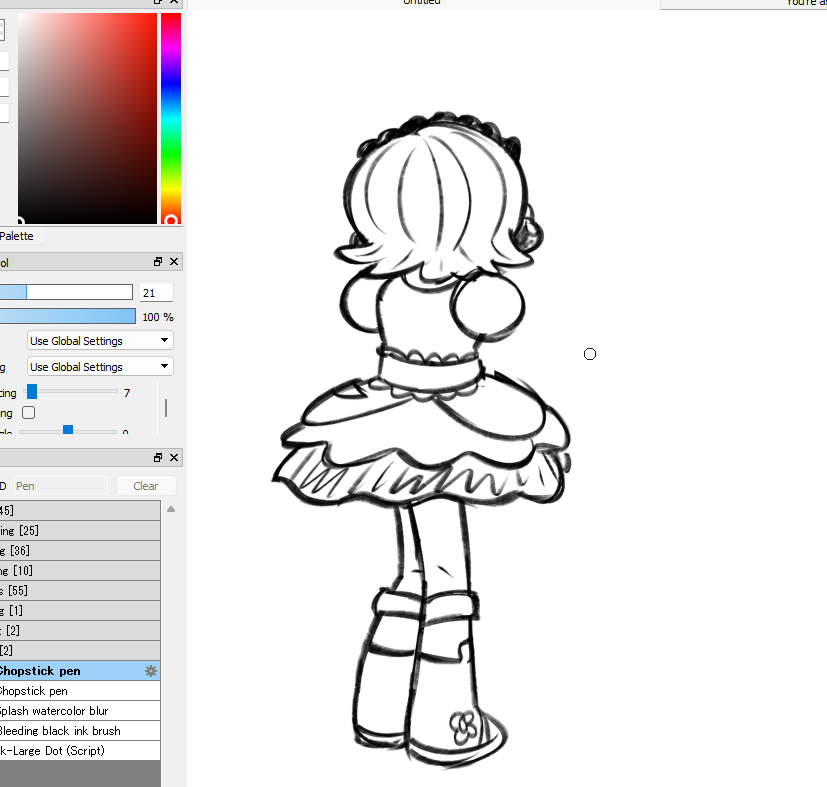Expand the brush group with [55] items

point(80,591)
